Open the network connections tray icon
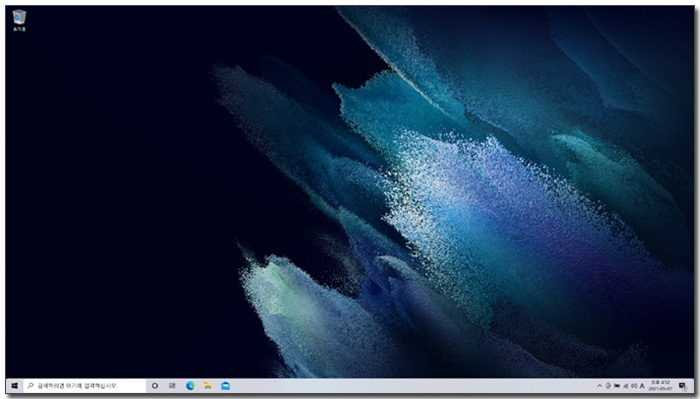Screen dimensions: 700x399 pos(625,386)
